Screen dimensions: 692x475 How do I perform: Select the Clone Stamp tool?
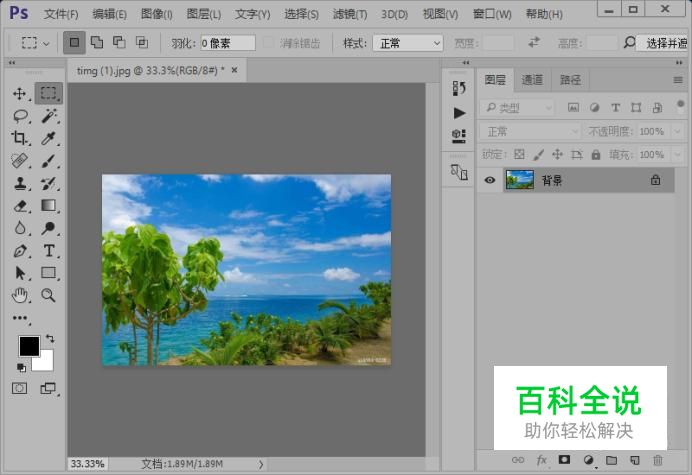point(20,184)
